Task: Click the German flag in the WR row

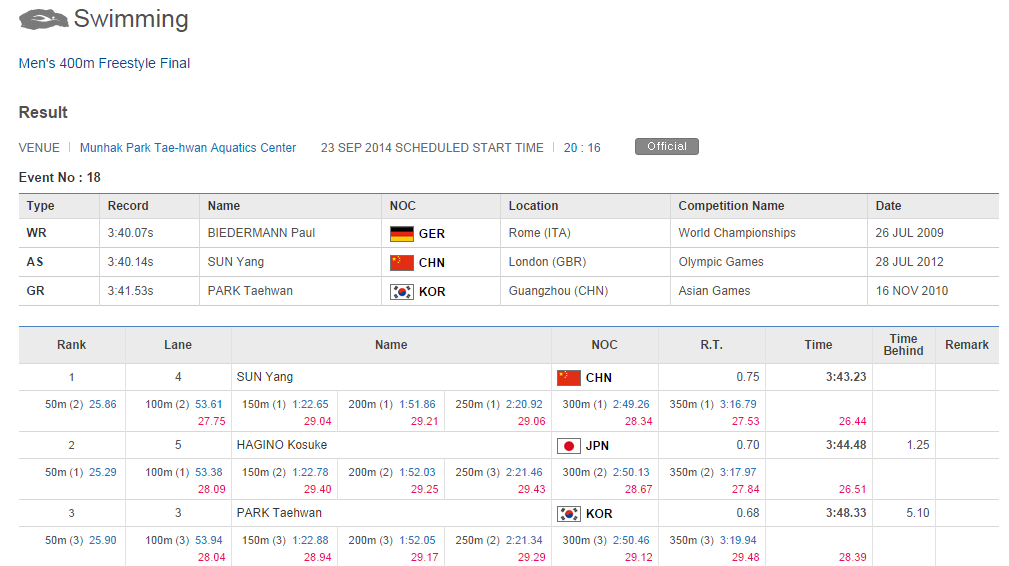Action: coord(401,233)
